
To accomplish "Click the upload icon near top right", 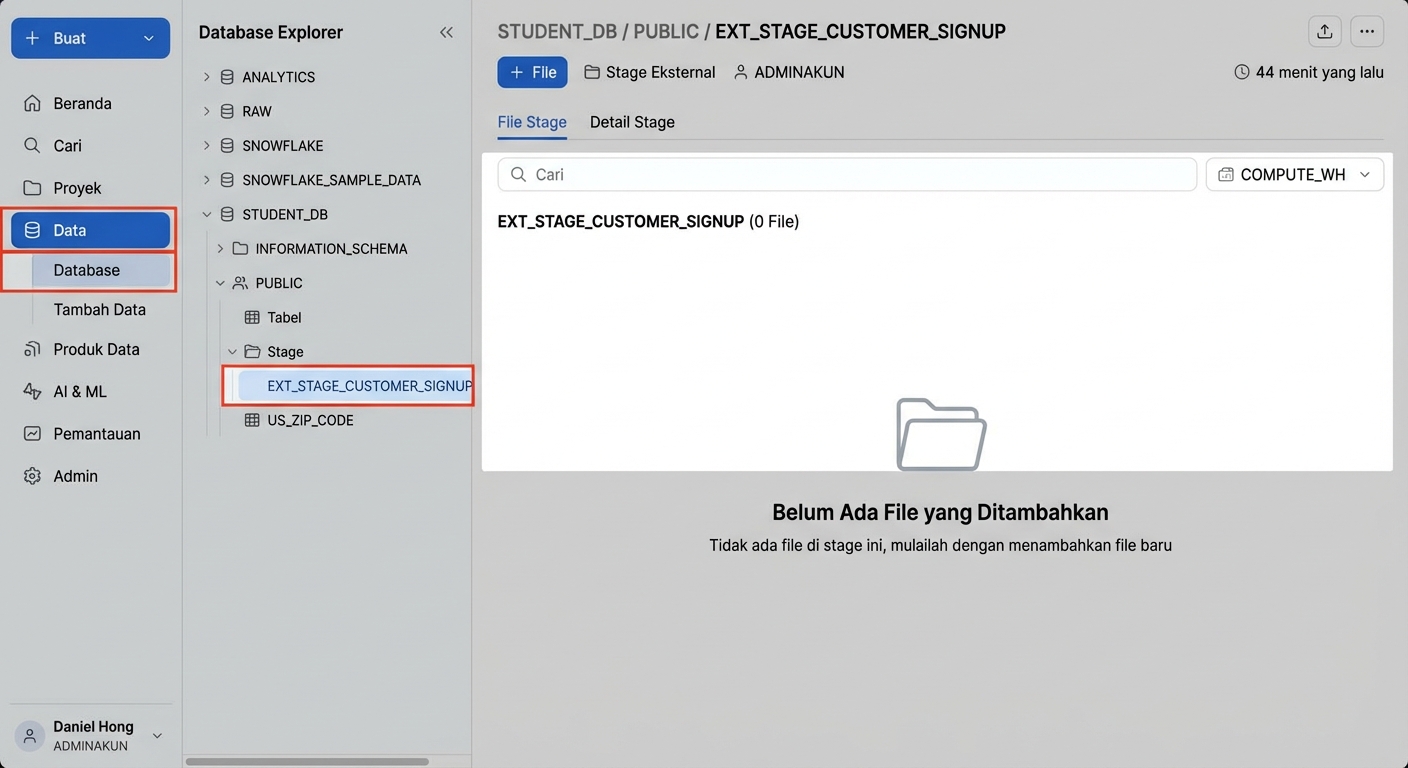I will coord(1324,31).
